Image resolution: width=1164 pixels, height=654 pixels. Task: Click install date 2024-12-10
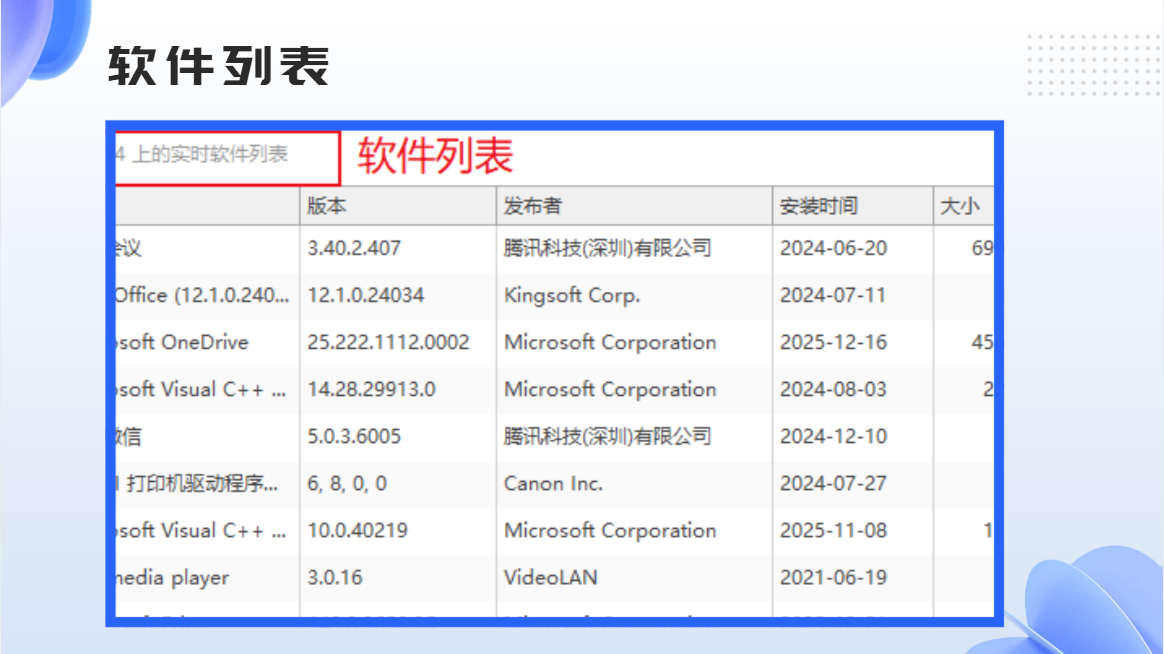tap(833, 436)
